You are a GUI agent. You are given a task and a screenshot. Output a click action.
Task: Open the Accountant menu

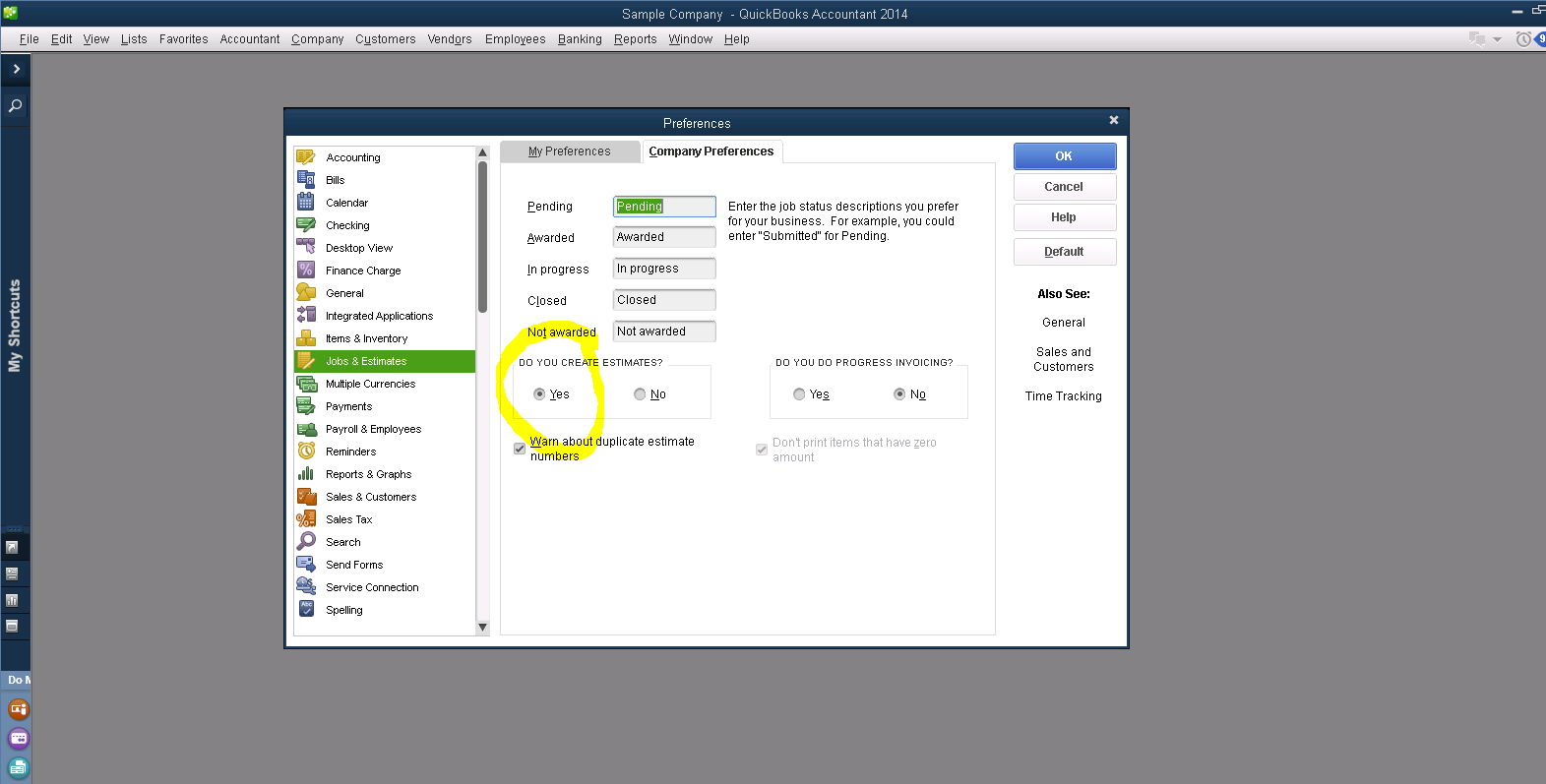click(250, 39)
